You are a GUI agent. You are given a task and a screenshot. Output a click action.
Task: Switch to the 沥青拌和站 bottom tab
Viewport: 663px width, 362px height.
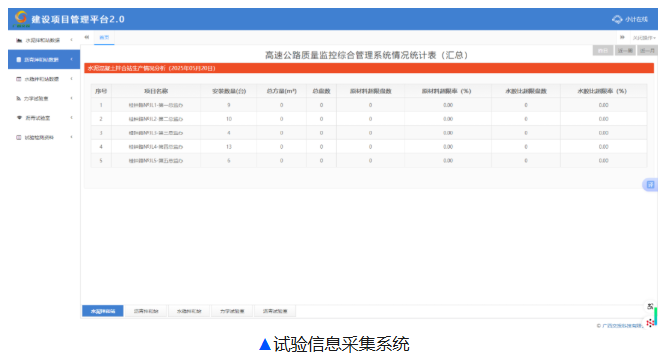tap(146, 311)
